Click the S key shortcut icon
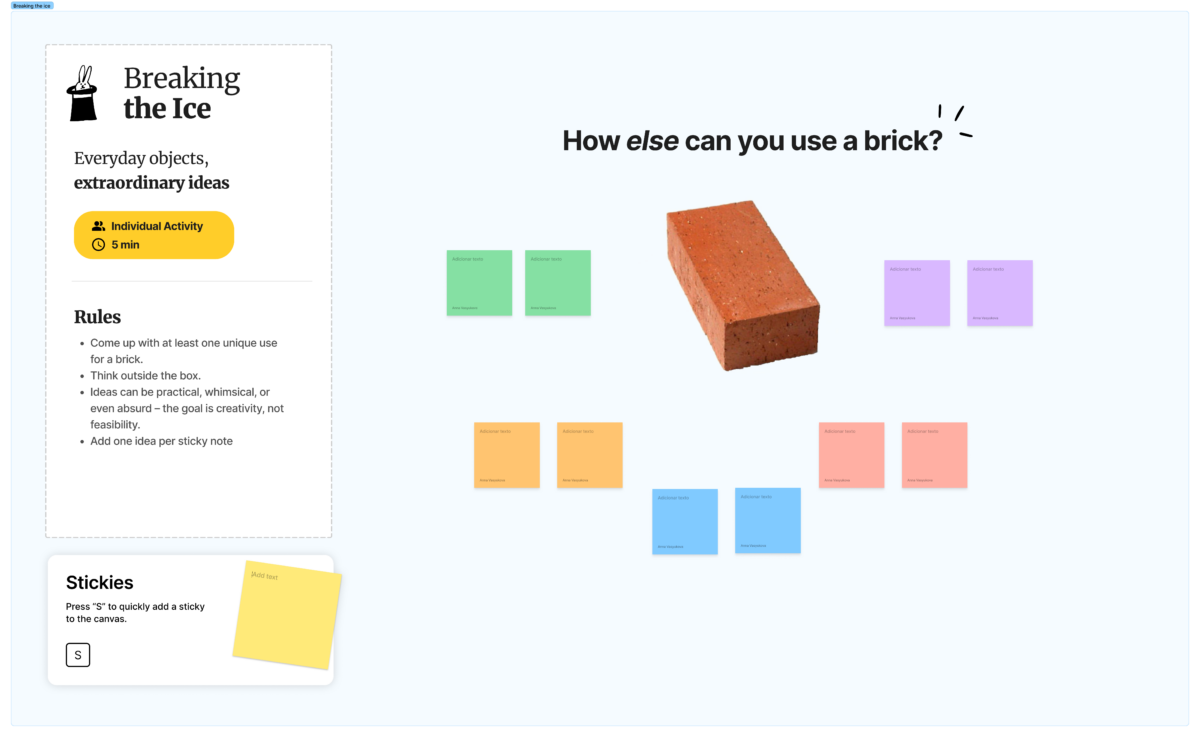The width and height of the screenshot is (1200, 737). (x=78, y=655)
